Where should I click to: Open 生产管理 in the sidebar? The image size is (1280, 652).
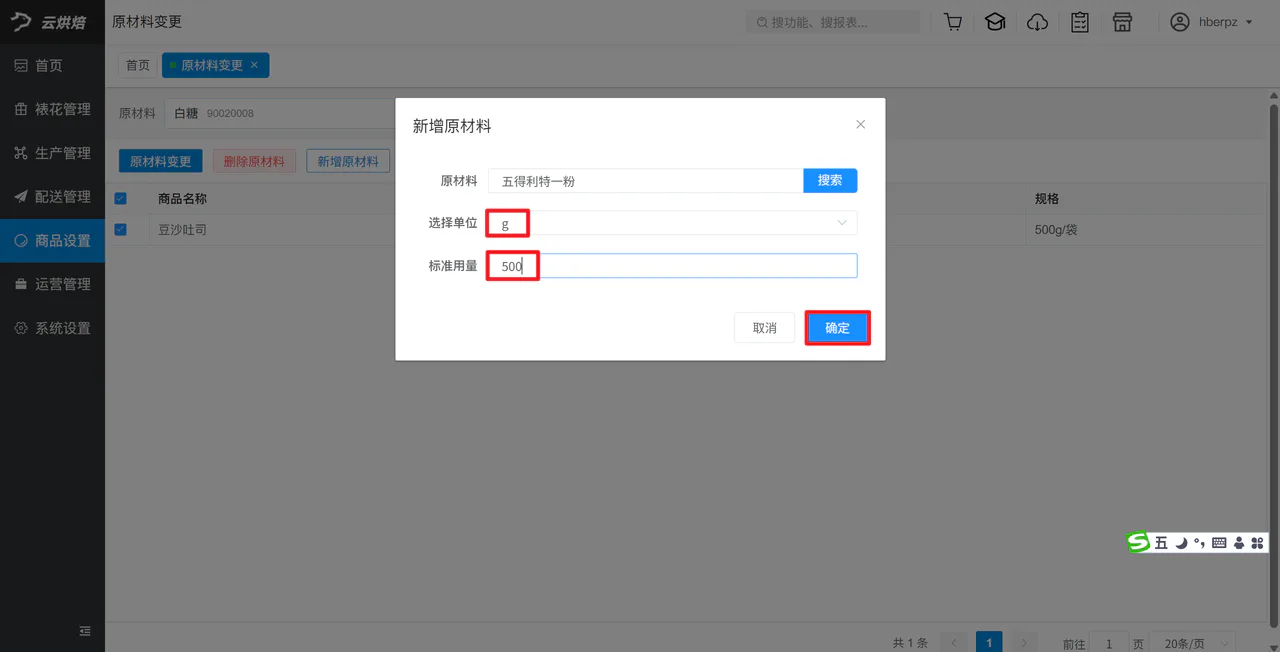coord(52,153)
